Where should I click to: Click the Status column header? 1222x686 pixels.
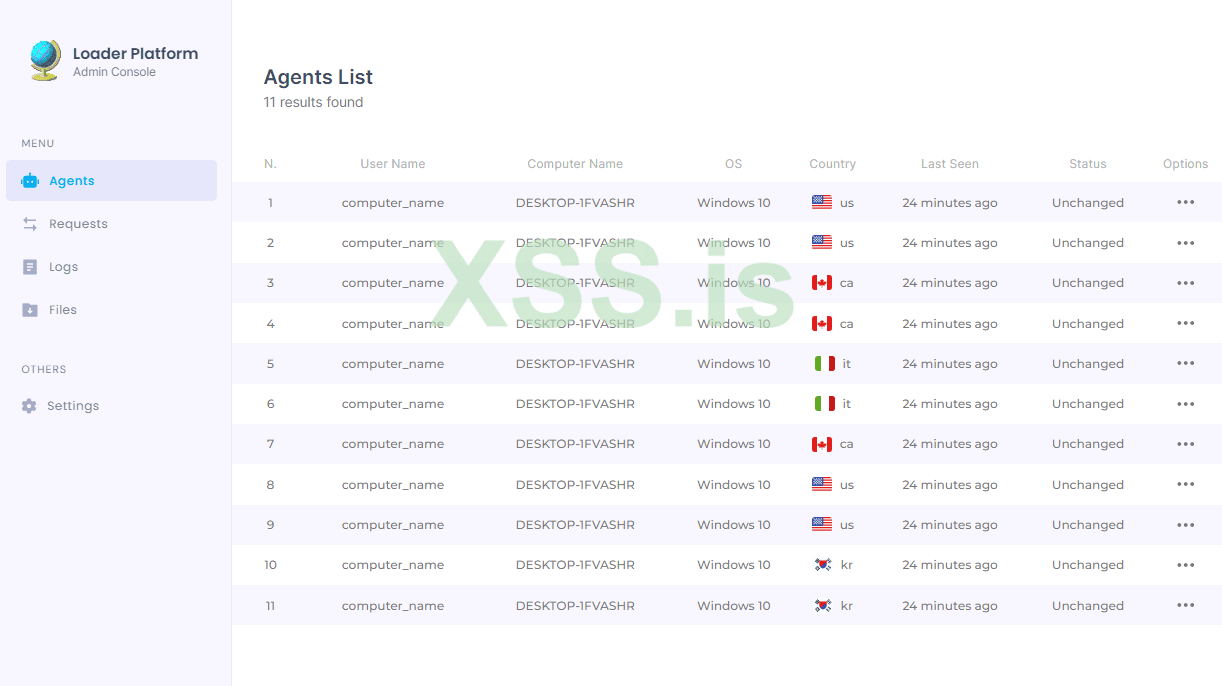[1088, 164]
